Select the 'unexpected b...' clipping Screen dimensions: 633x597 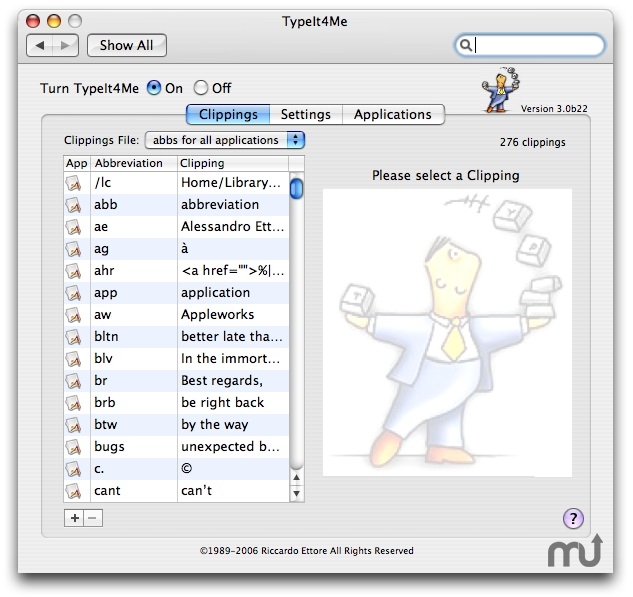pyautogui.click(x=231, y=446)
